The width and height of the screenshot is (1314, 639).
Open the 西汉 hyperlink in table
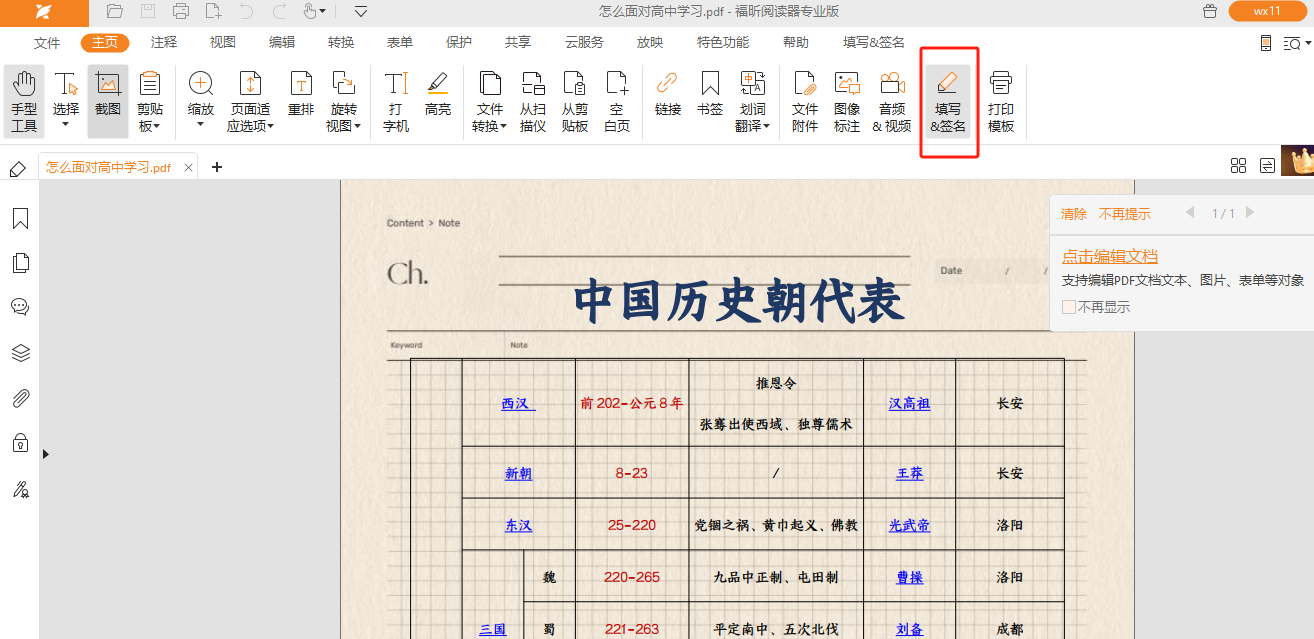517,404
